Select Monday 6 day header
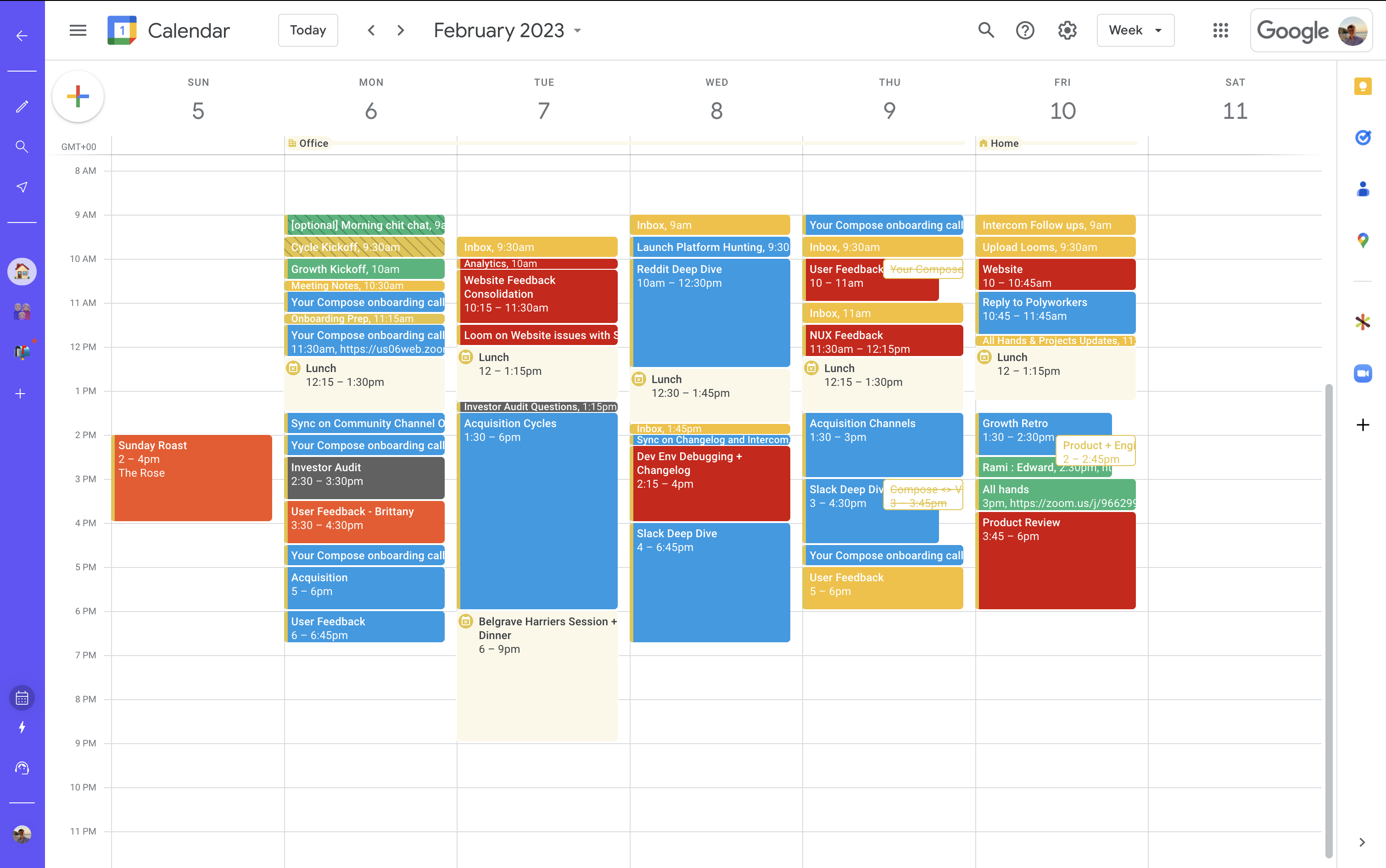The width and height of the screenshot is (1386, 868). (x=371, y=110)
